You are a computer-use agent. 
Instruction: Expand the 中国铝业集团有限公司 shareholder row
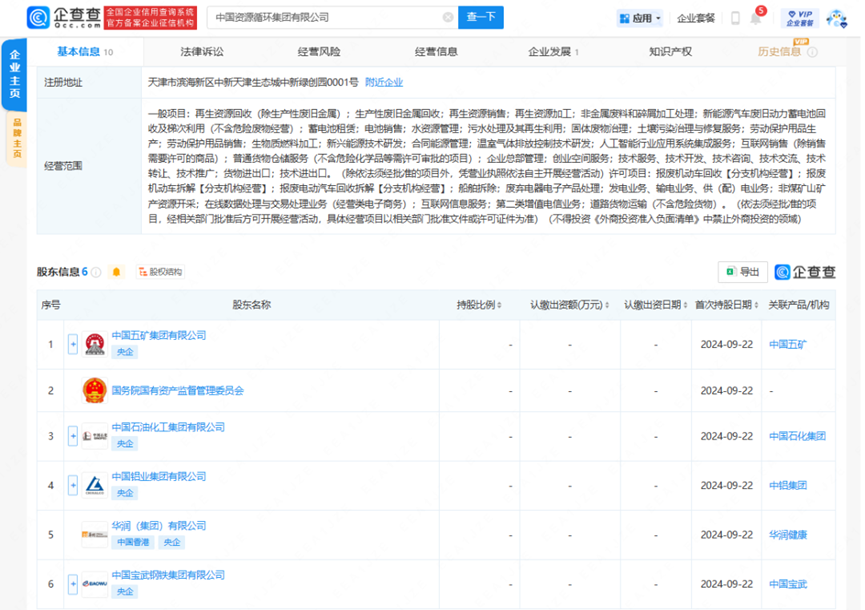(x=73, y=485)
